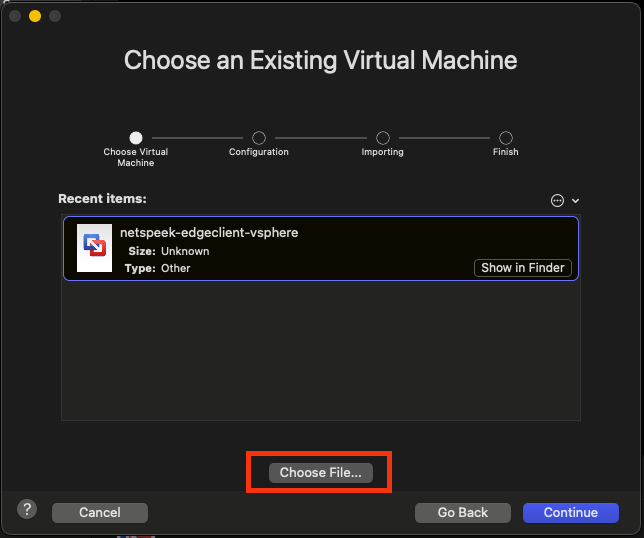
Task: Click the Finish step circle
Action: coord(506,138)
